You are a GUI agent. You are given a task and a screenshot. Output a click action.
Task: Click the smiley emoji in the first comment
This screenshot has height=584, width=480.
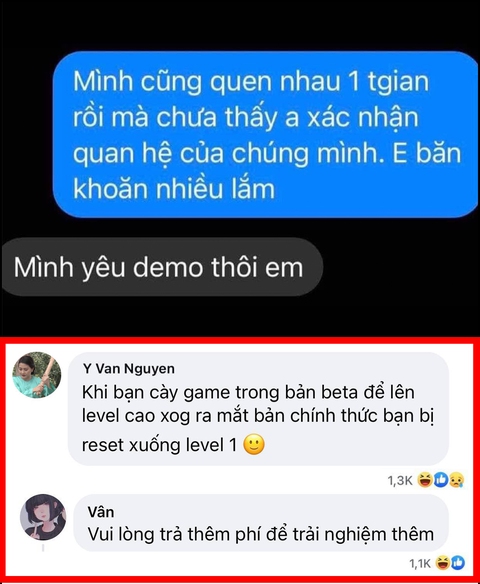click(x=254, y=444)
